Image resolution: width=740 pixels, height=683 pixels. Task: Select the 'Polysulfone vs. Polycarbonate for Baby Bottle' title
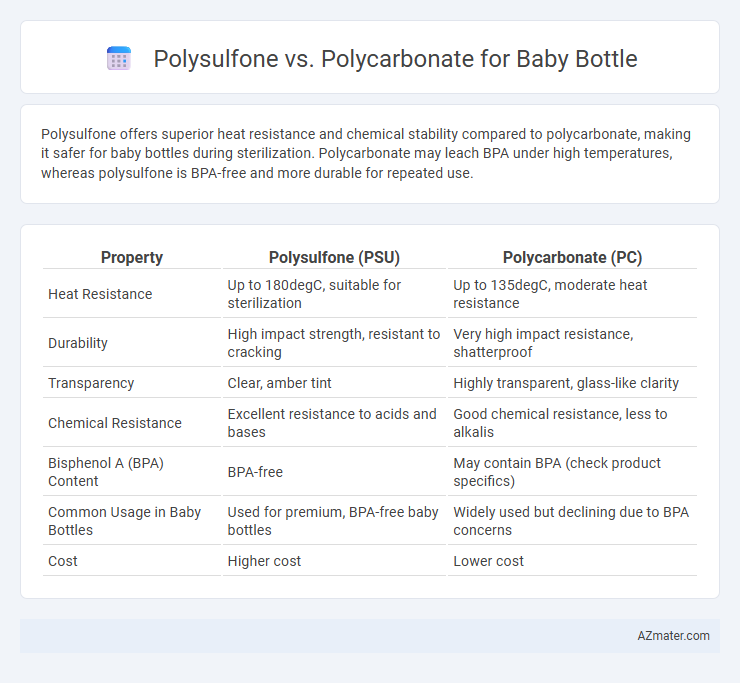pyautogui.click(x=395, y=59)
